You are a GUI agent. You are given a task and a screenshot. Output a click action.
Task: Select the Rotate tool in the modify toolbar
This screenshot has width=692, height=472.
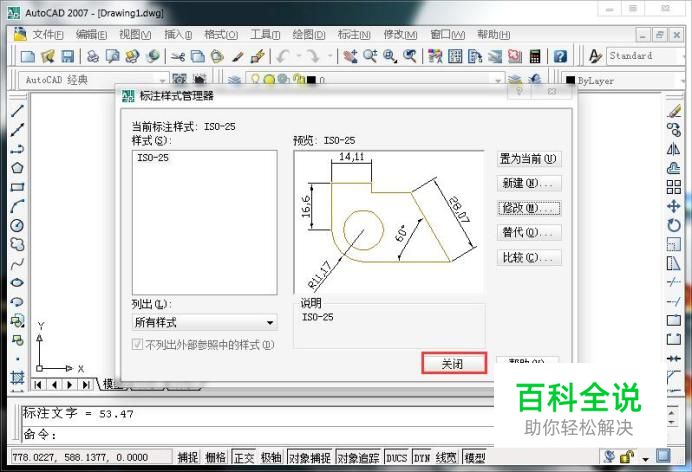673,225
